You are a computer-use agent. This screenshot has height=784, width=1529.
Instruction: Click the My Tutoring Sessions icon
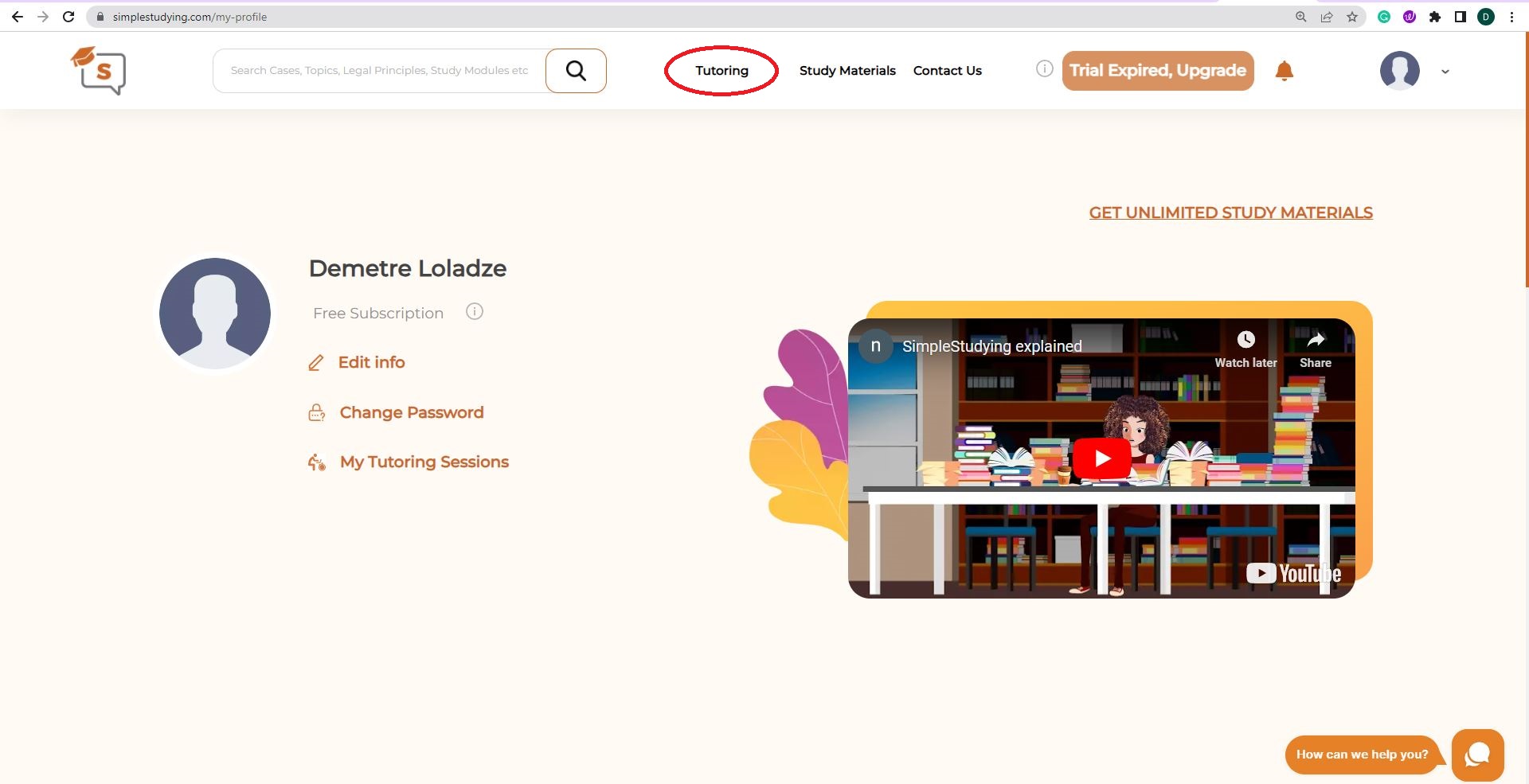317,462
